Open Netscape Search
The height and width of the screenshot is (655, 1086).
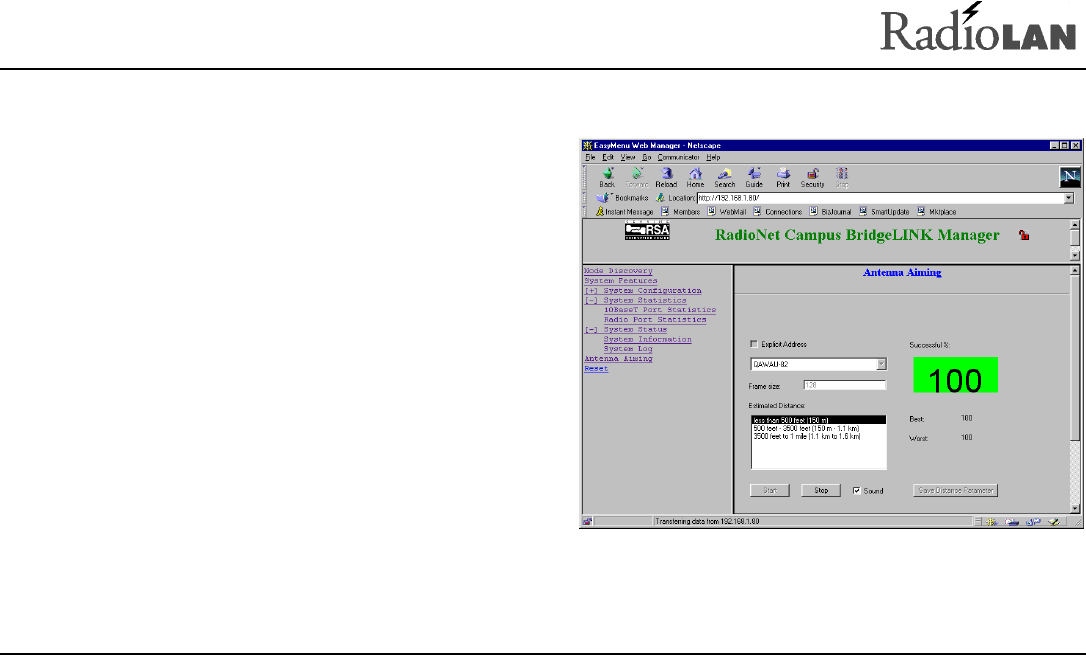click(724, 177)
